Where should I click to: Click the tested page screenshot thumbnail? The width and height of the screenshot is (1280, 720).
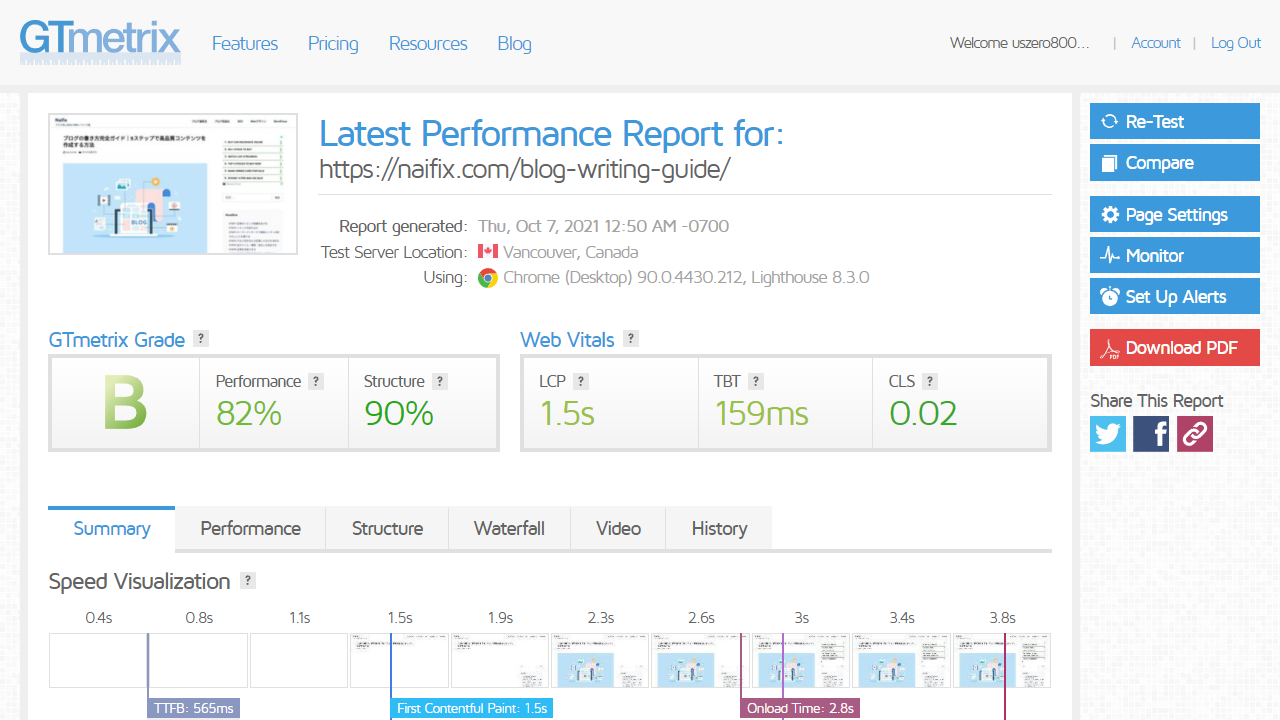(x=173, y=183)
